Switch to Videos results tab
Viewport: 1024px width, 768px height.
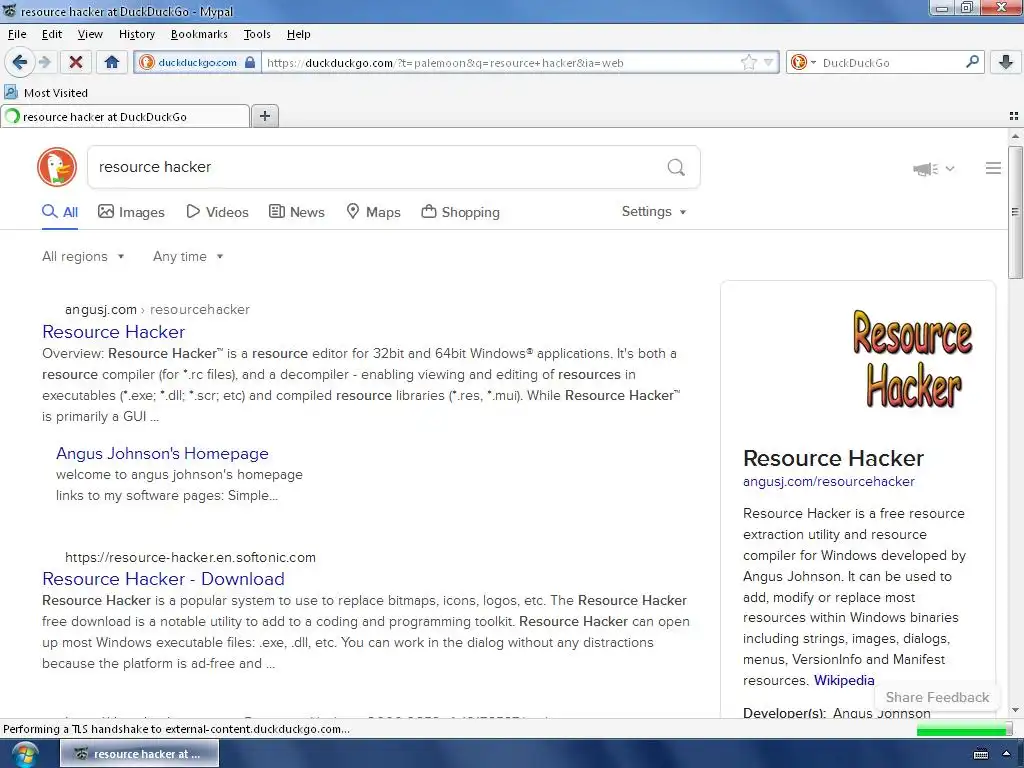217,212
